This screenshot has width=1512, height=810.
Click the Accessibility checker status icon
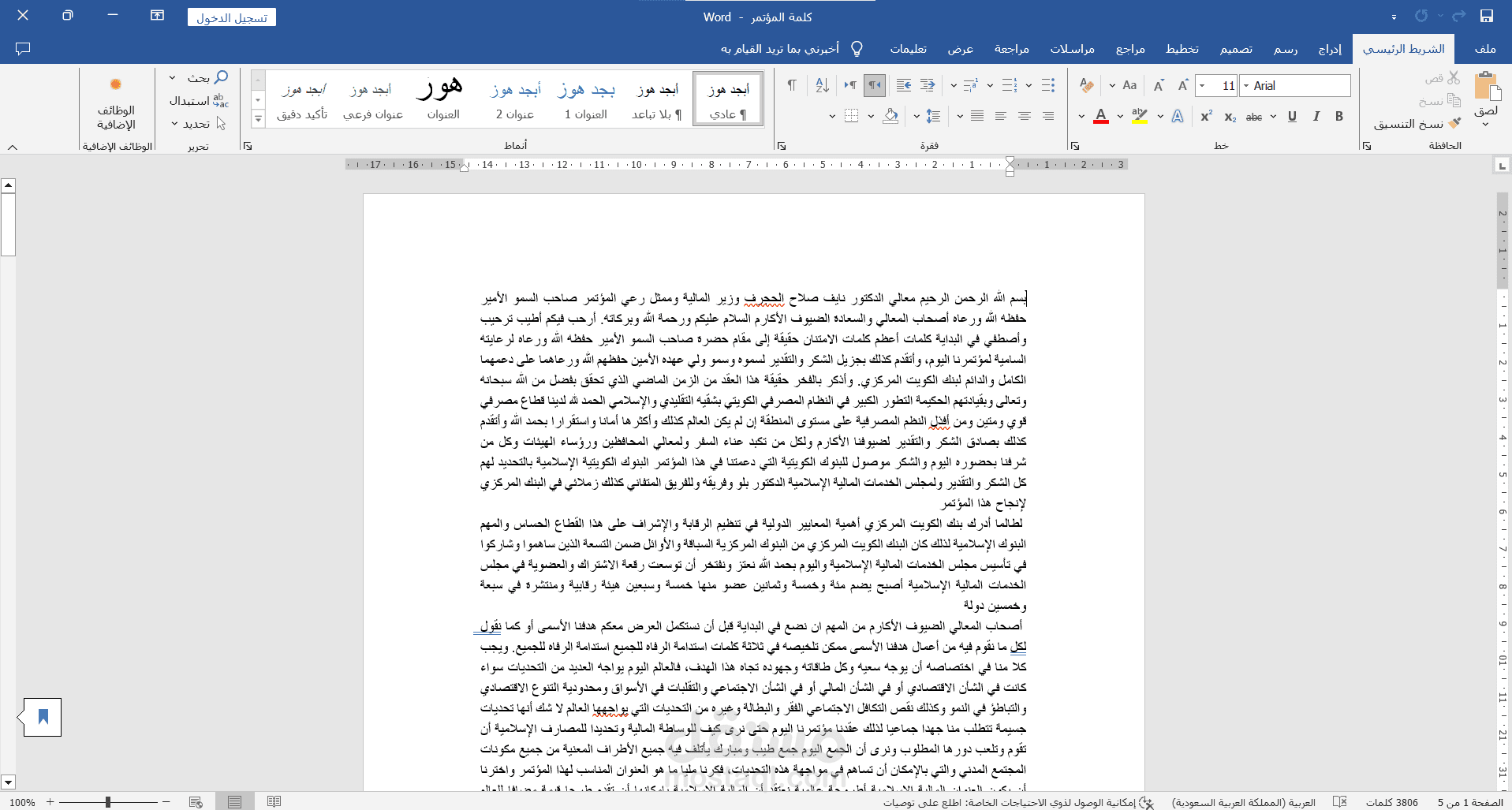tap(1146, 802)
